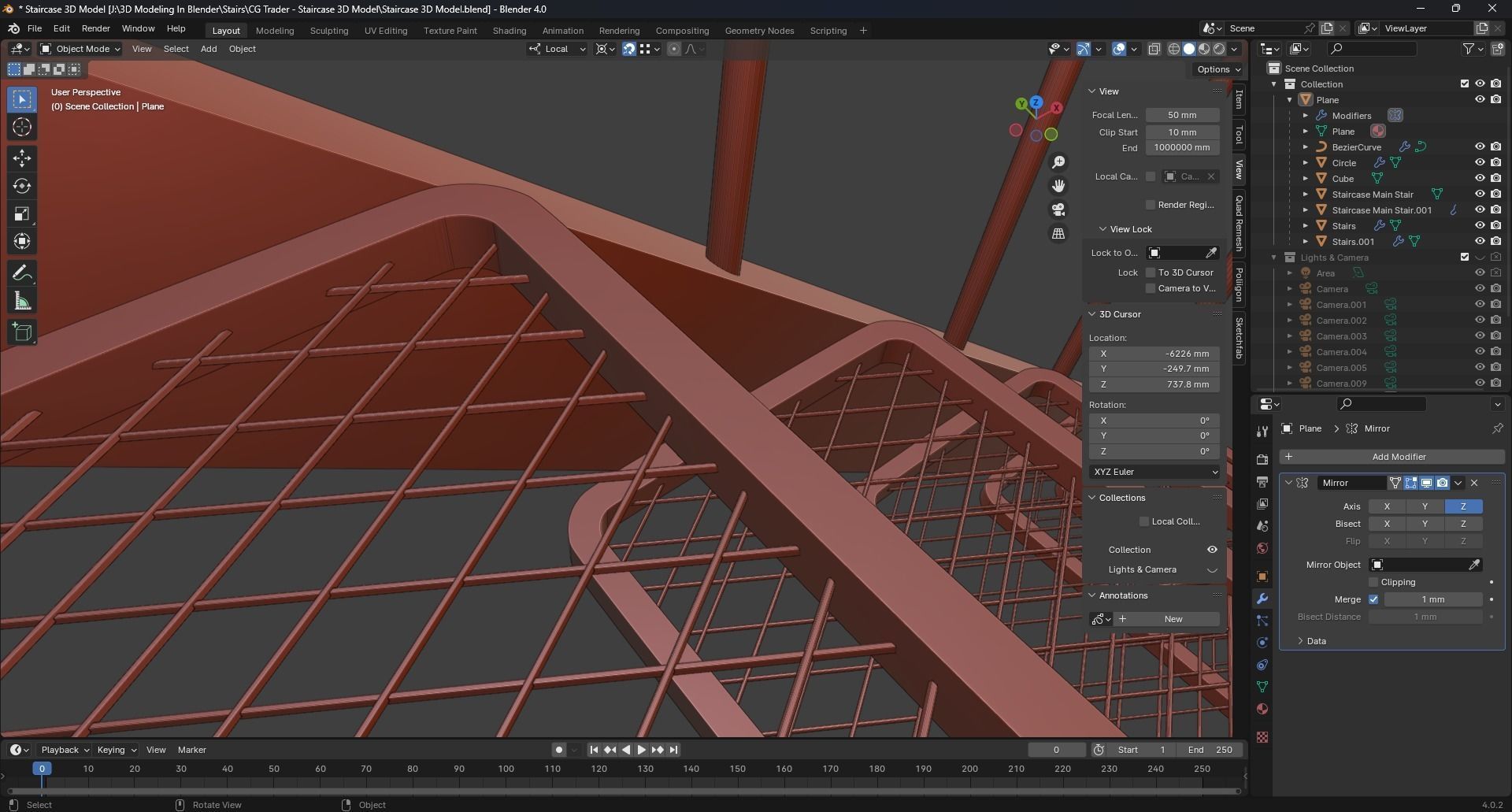Click the zoom magnifier viewport gizmo
The width and height of the screenshot is (1512, 812).
click(x=1058, y=162)
